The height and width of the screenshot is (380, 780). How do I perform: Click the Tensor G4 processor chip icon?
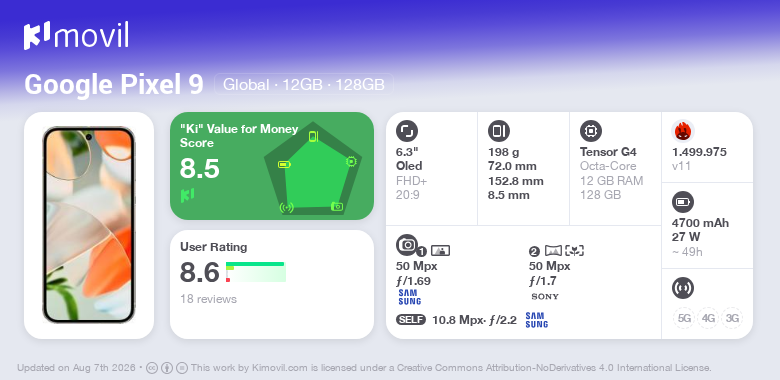(x=591, y=131)
